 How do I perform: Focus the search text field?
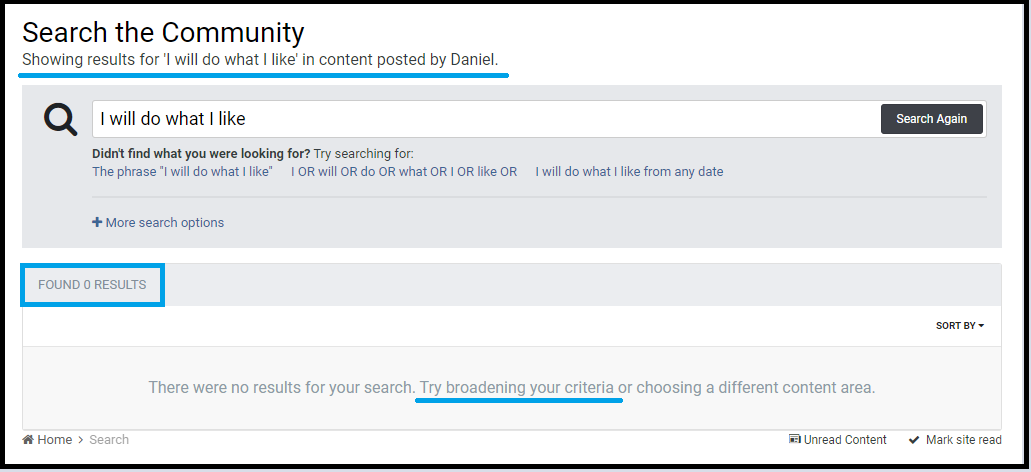(486, 119)
